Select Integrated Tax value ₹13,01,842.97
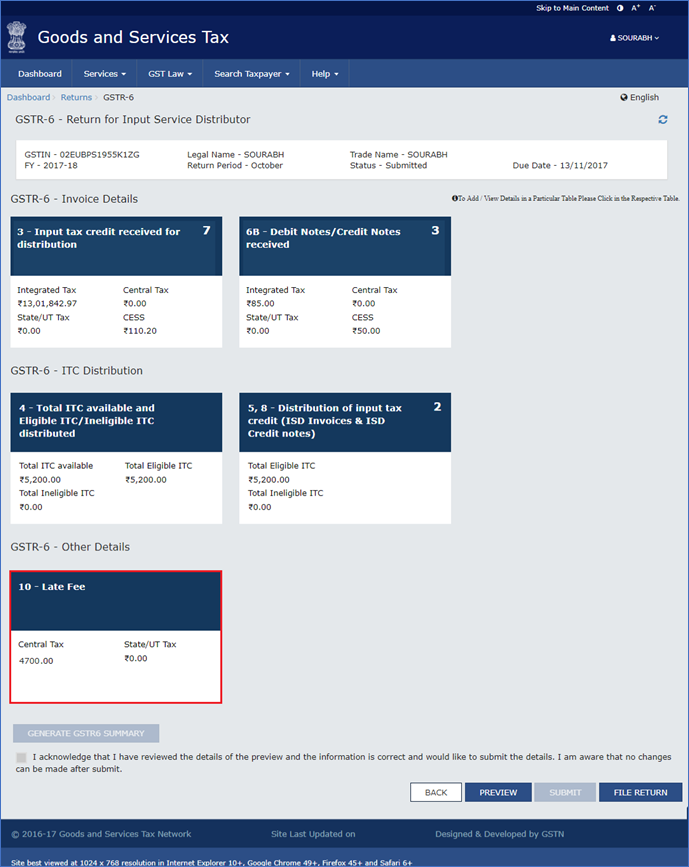This screenshot has width=689, height=867. [x=47, y=304]
